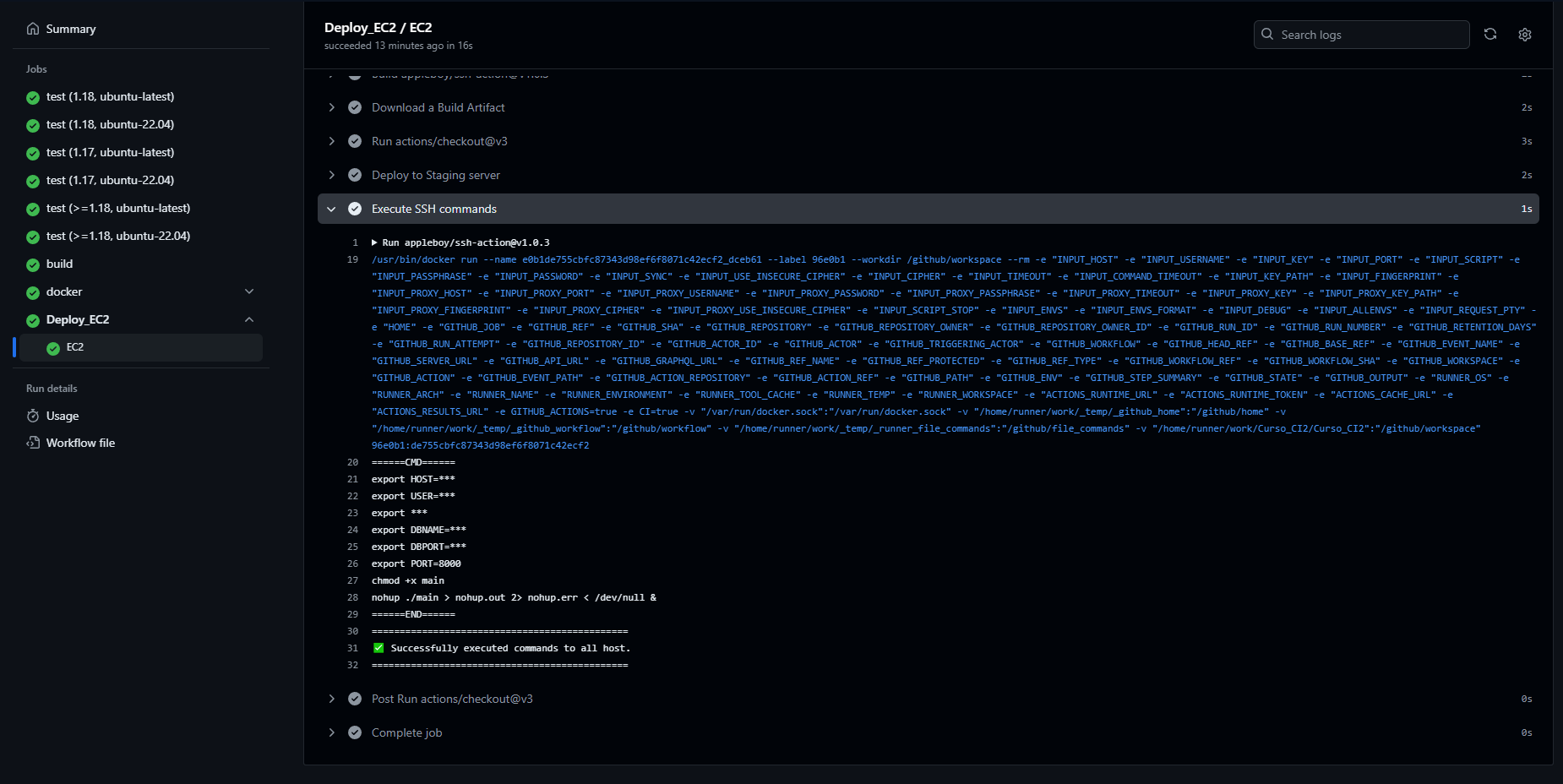Open the Deploy_EC2 job group

pyautogui.click(x=78, y=320)
